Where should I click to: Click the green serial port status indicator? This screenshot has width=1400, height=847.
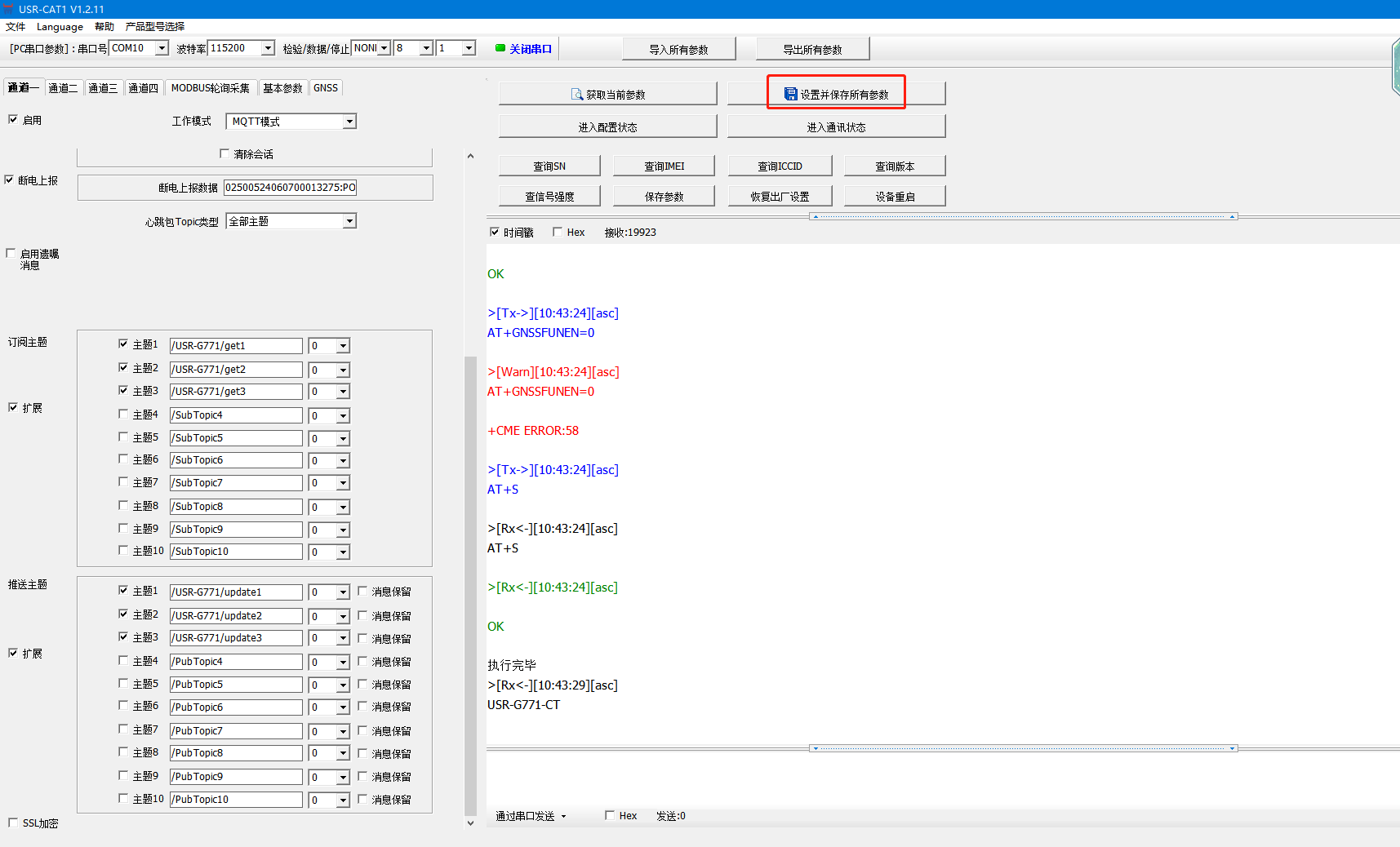500,48
